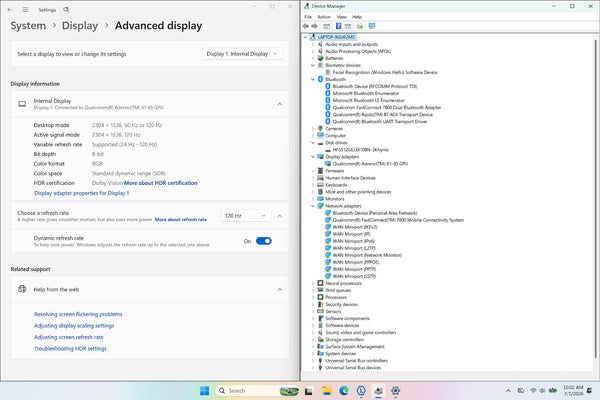Viewport: 600px width, 400px height.
Task: Click the Bluetooth category icon in device tree
Action: point(320,79)
